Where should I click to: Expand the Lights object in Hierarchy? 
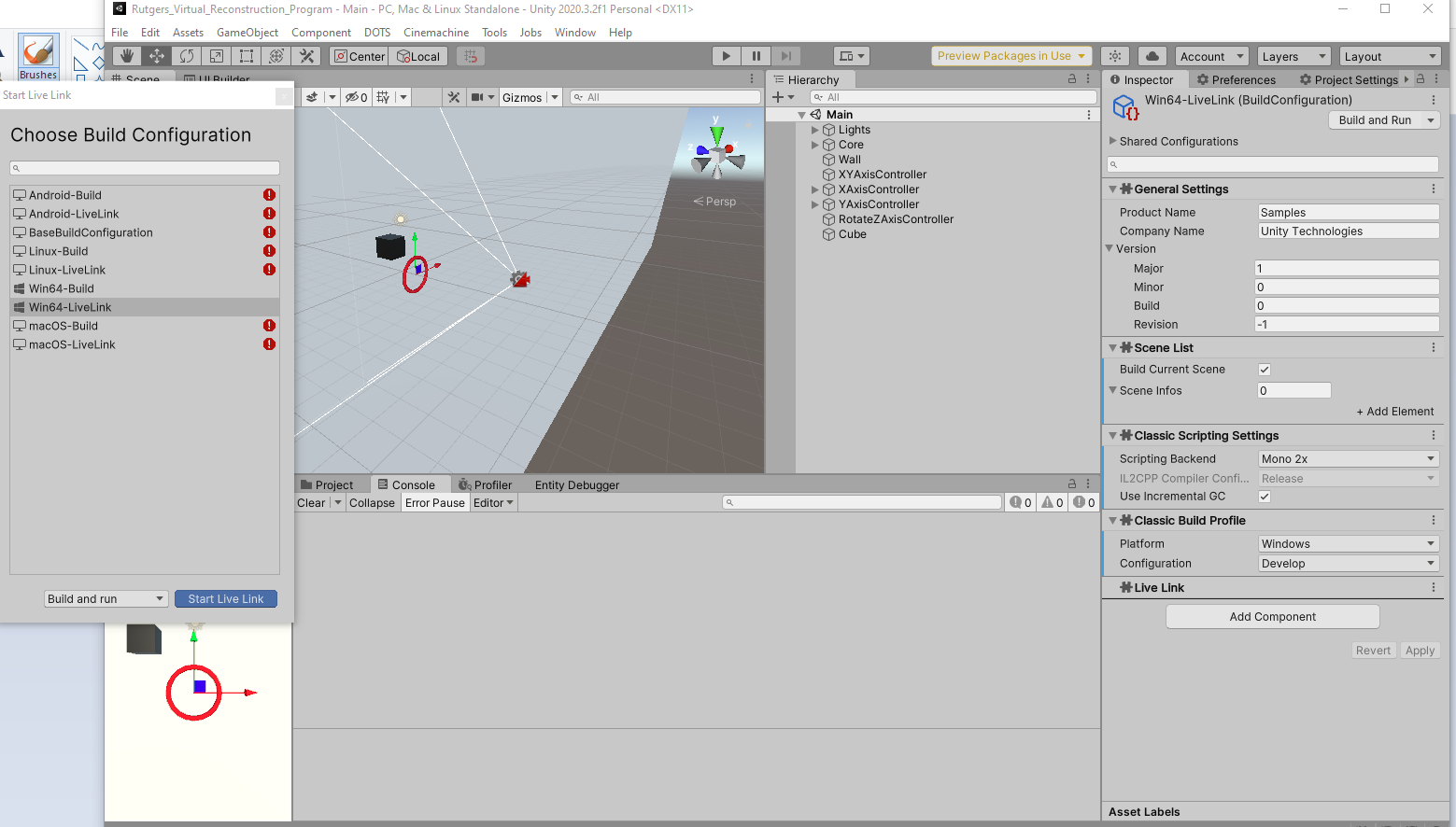(x=814, y=130)
